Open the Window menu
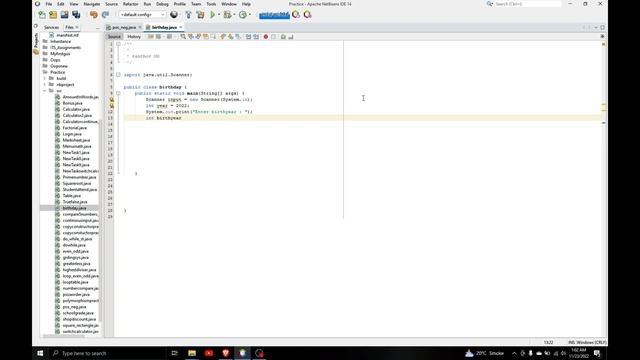The height and width of the screenshot is (360, 640). [x=229, y=4]
